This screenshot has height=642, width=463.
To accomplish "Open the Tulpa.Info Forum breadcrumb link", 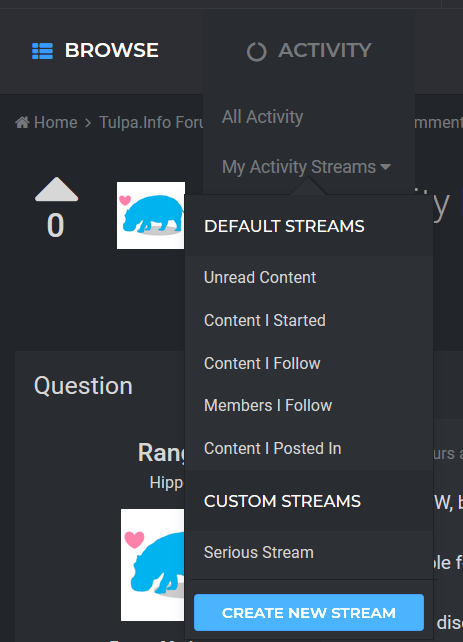I will point(151,122).
